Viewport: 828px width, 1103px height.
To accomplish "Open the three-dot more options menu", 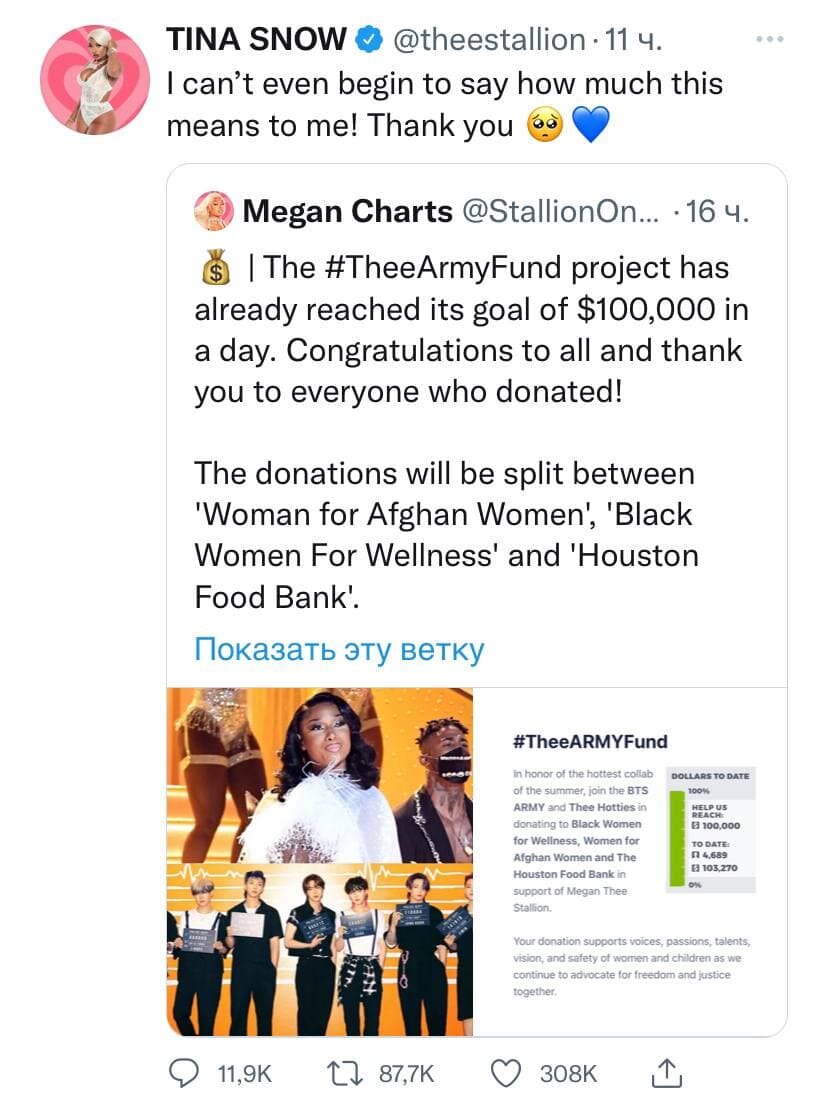I will [x=769, y=39].
